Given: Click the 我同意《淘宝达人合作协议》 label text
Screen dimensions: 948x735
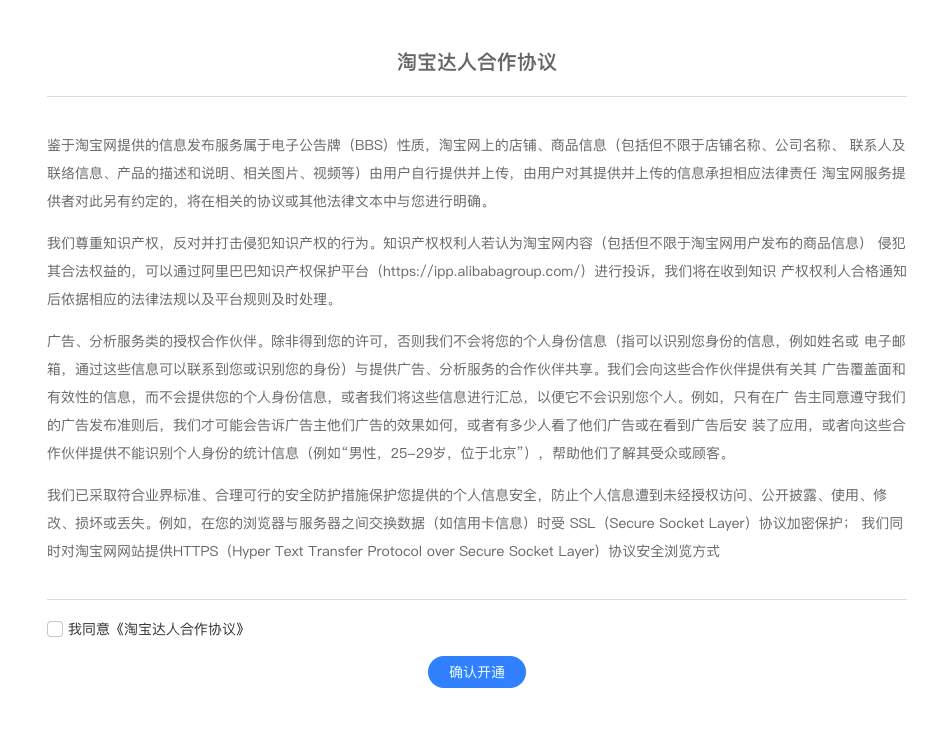Looking at the screenshot, I should point(157,629).
